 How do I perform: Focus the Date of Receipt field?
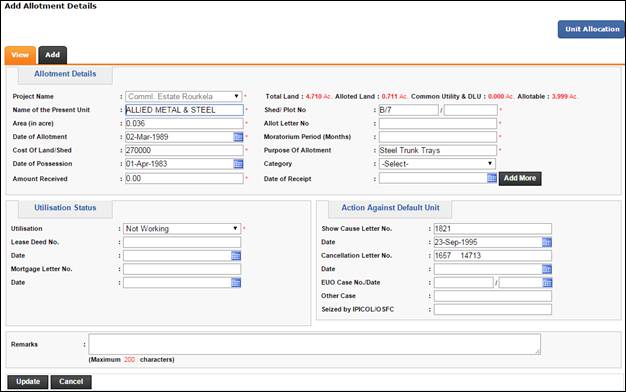433,178
